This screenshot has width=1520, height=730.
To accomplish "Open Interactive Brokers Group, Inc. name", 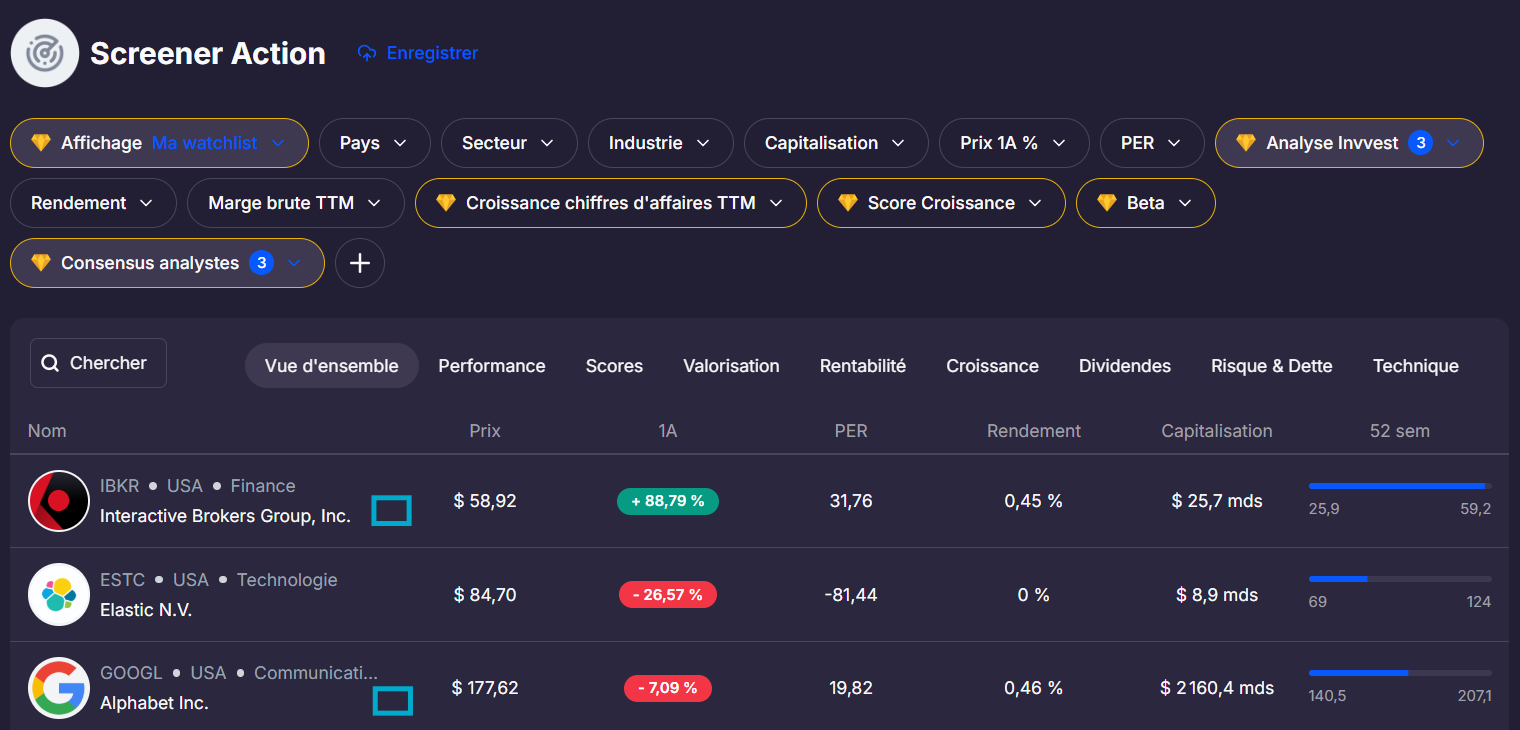I will (x=225, y=517).
